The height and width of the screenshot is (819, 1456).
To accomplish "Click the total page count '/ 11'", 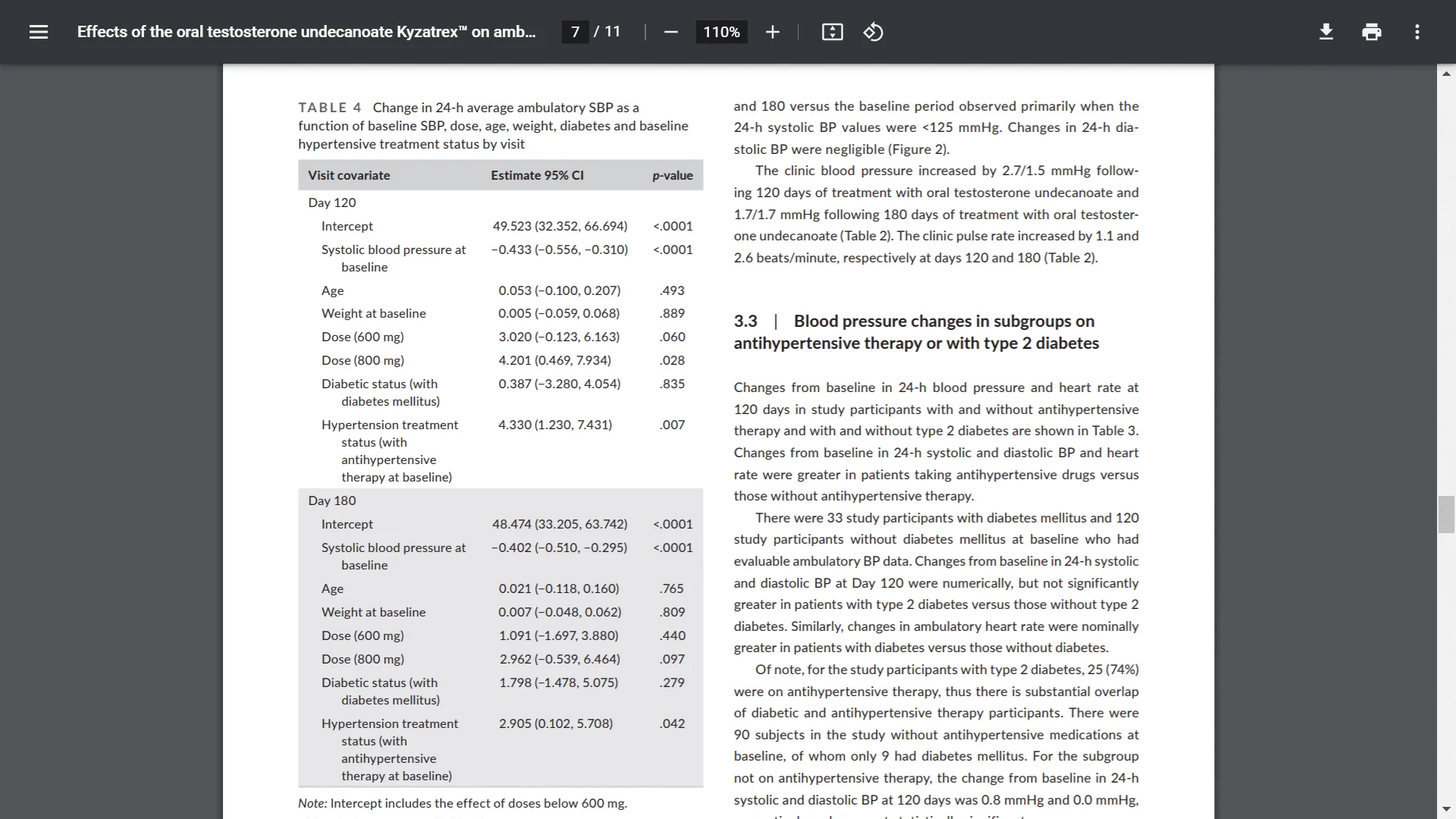I will click(607, 32).
